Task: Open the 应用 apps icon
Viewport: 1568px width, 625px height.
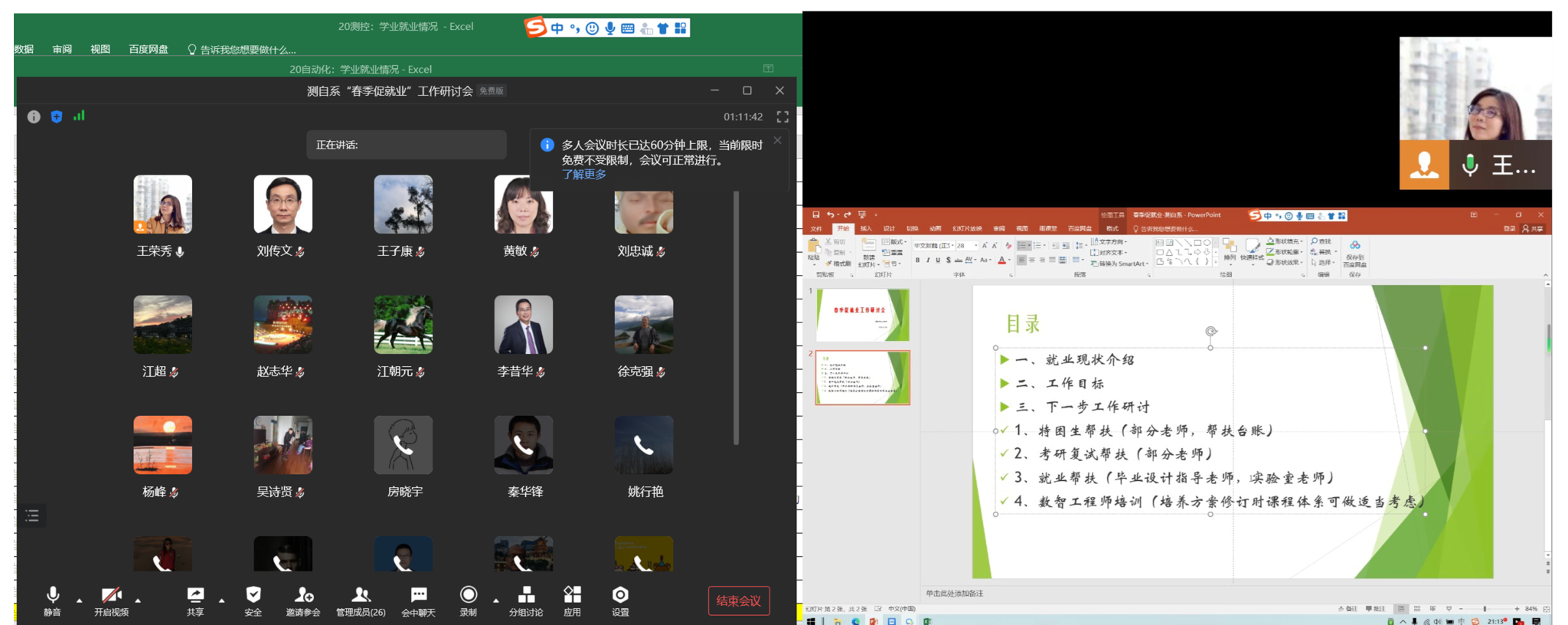Action: (572, 600)
